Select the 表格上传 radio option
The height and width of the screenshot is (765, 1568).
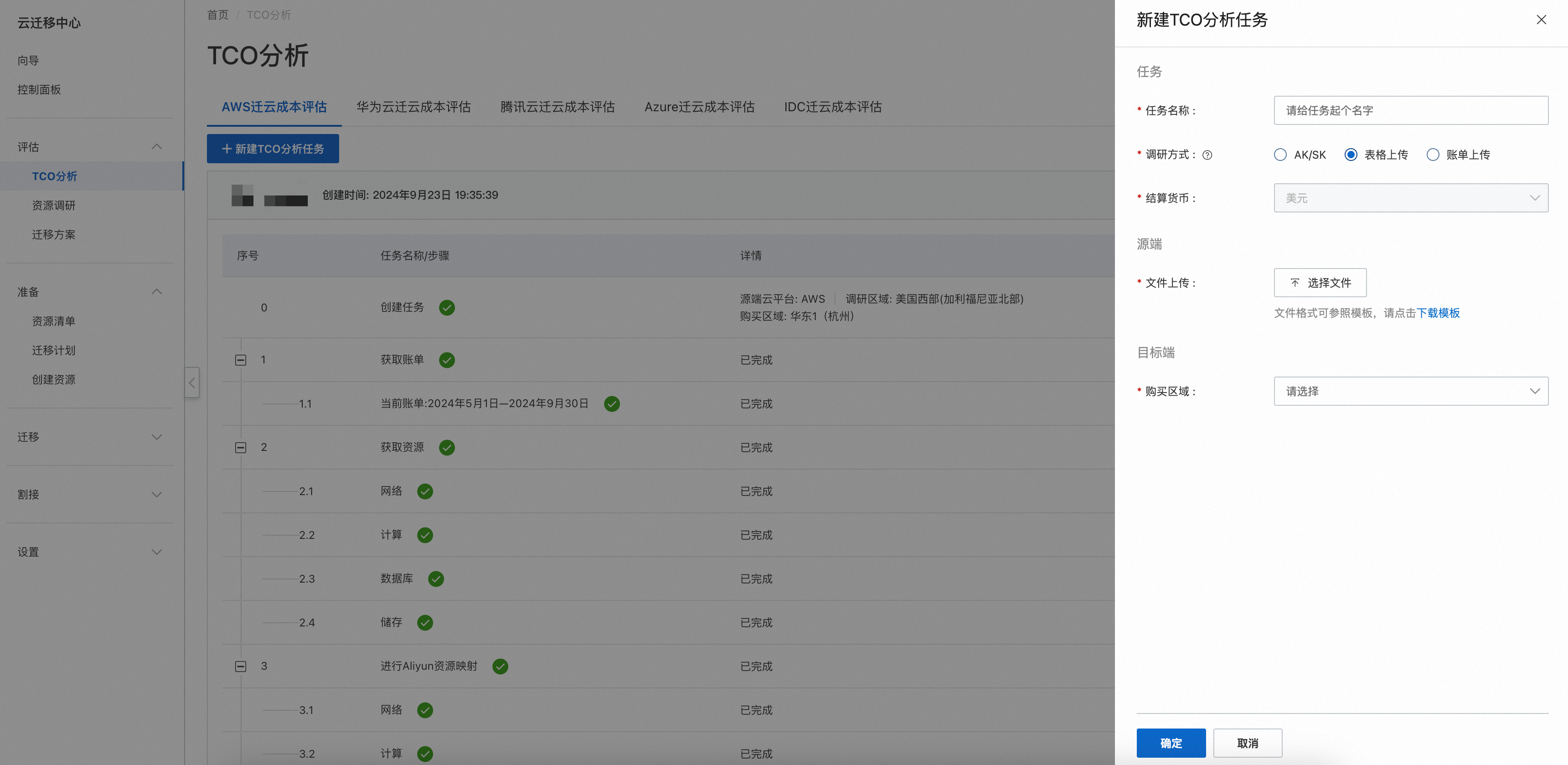tap(1350, 155)
